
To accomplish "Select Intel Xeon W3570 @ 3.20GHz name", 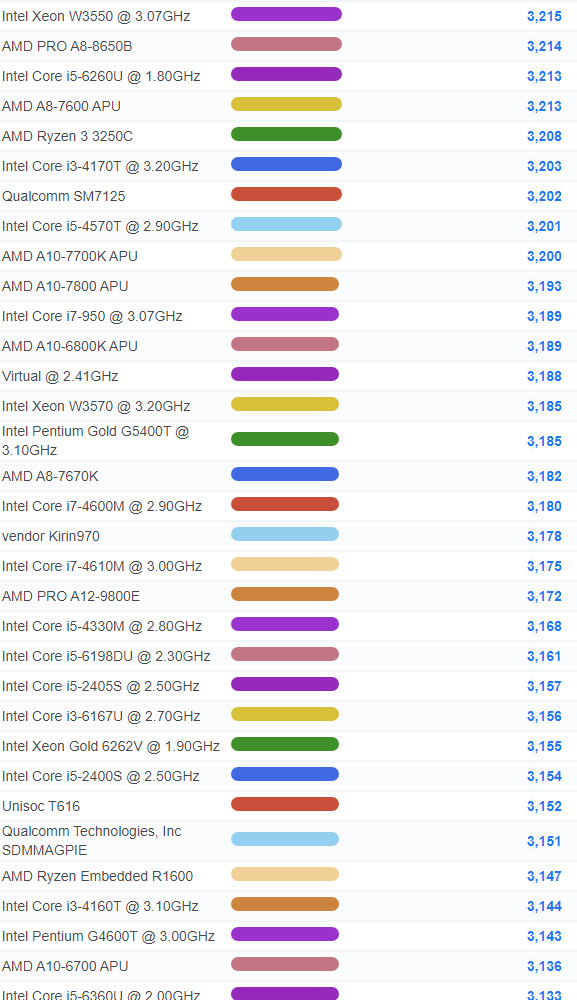I will [x=96, y=406].
